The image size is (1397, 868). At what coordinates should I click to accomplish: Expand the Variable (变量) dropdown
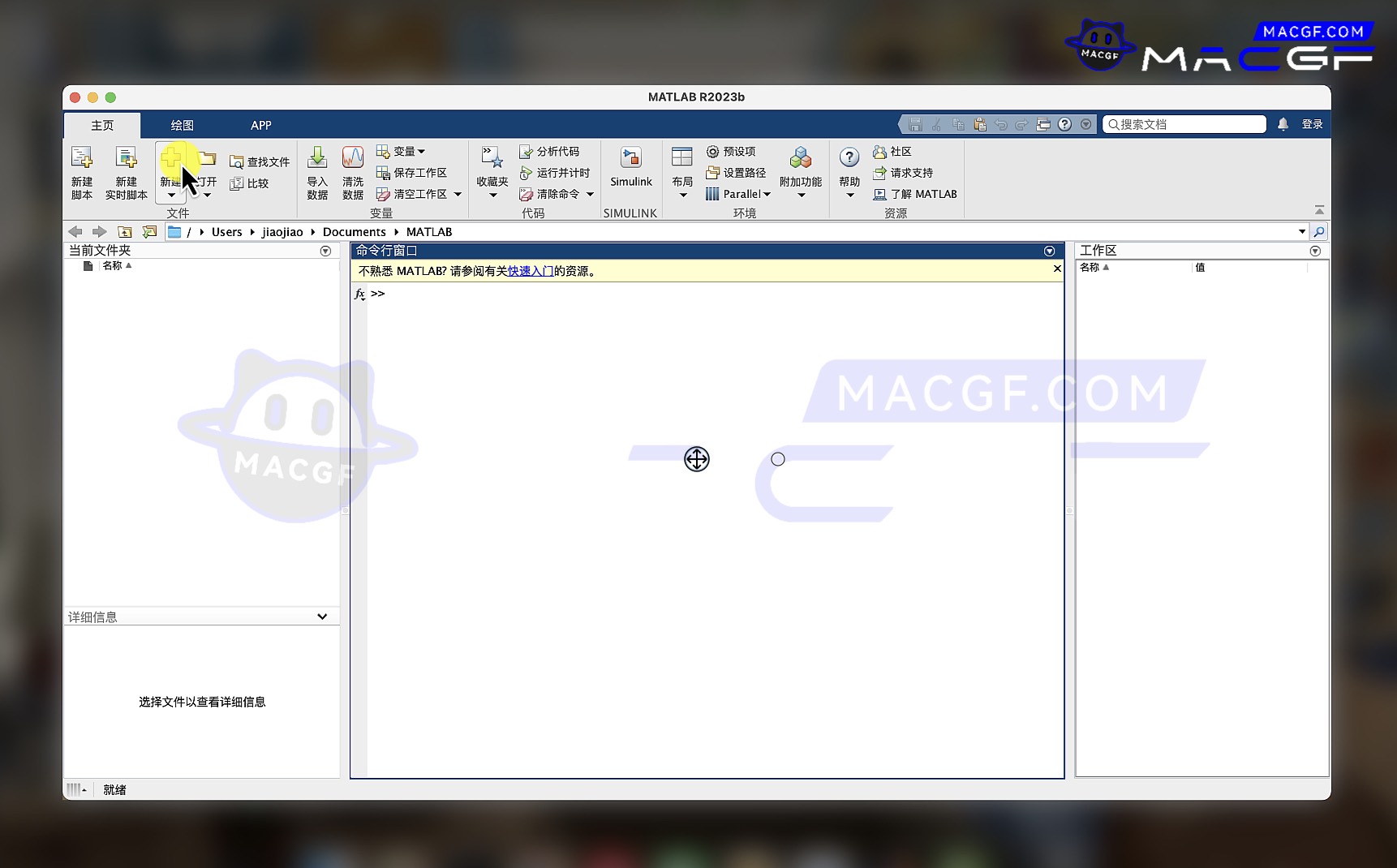pyautogui.click(x=421, y=152)
